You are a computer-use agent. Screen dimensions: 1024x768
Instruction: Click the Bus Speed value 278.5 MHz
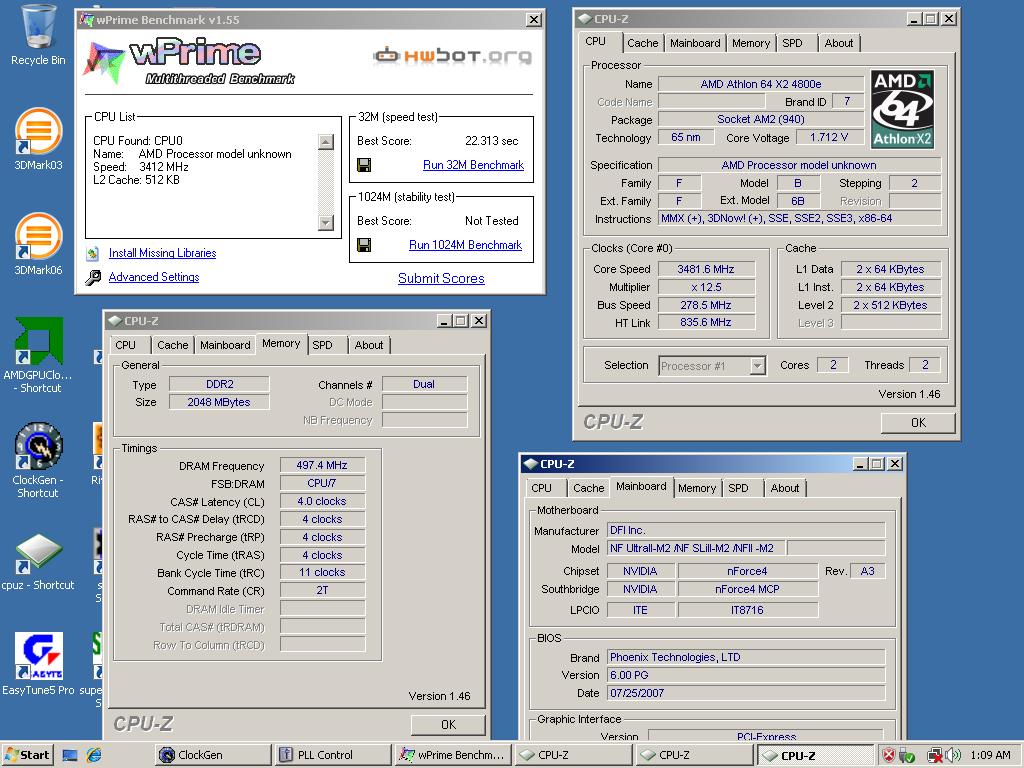pyautogui.click(x=706, y=305)
